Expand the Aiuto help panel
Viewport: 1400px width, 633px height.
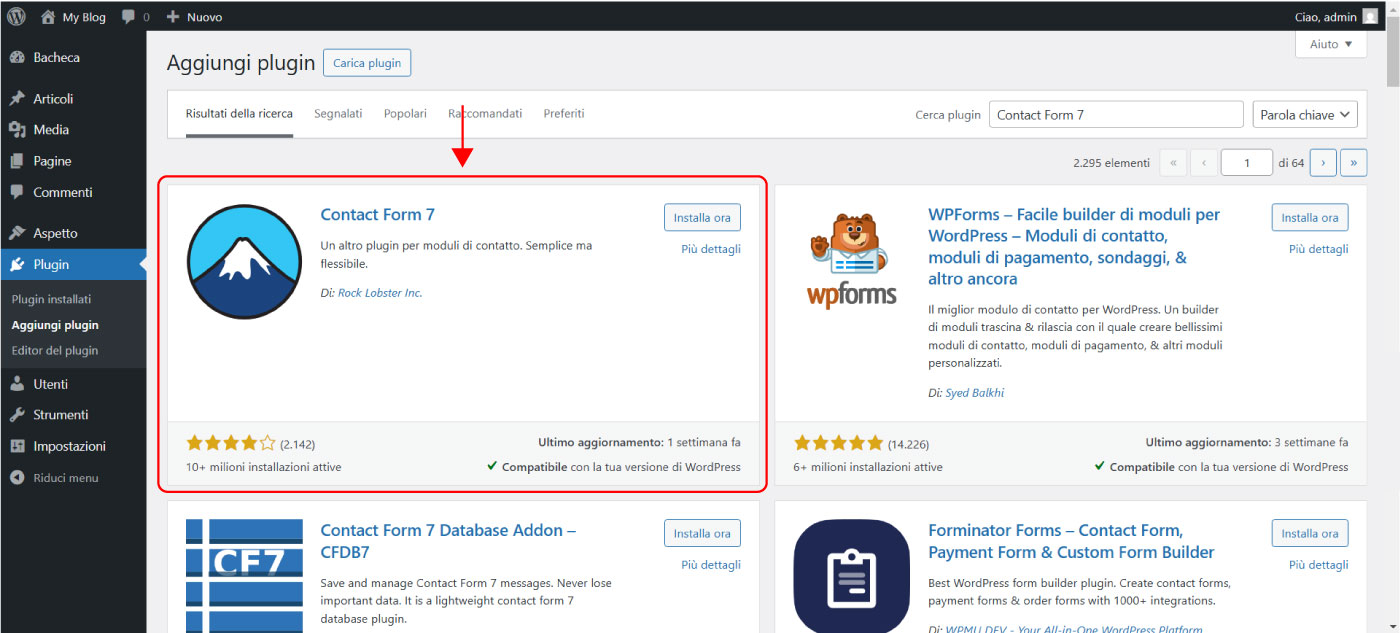tap(1330, 45)
